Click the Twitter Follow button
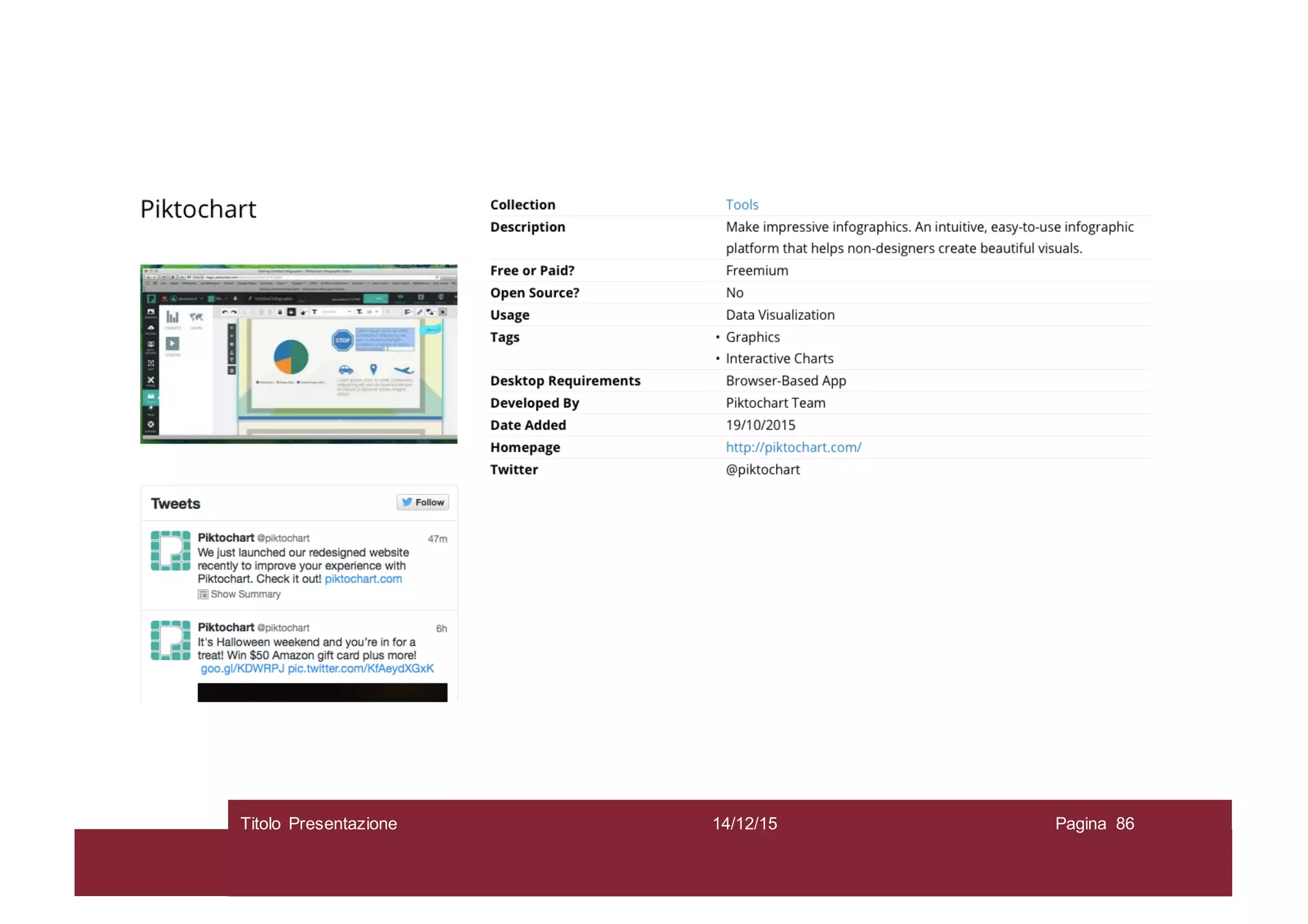 422,503
